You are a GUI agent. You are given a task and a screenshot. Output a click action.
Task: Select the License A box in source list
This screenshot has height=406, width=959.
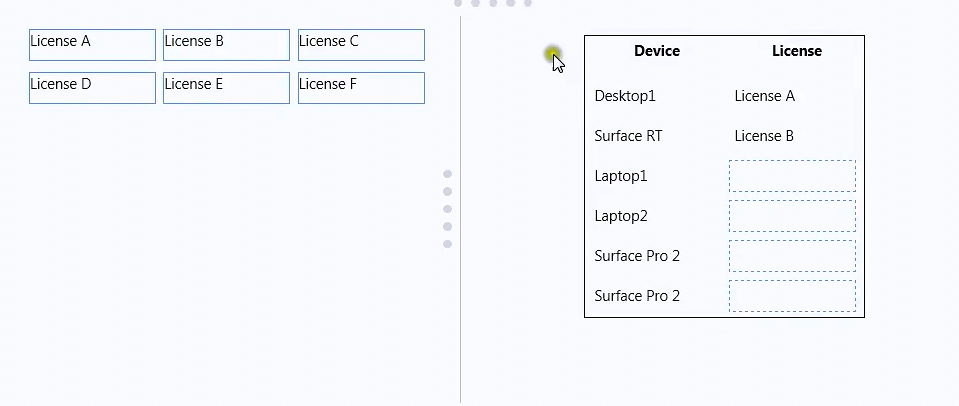(92, 45)
